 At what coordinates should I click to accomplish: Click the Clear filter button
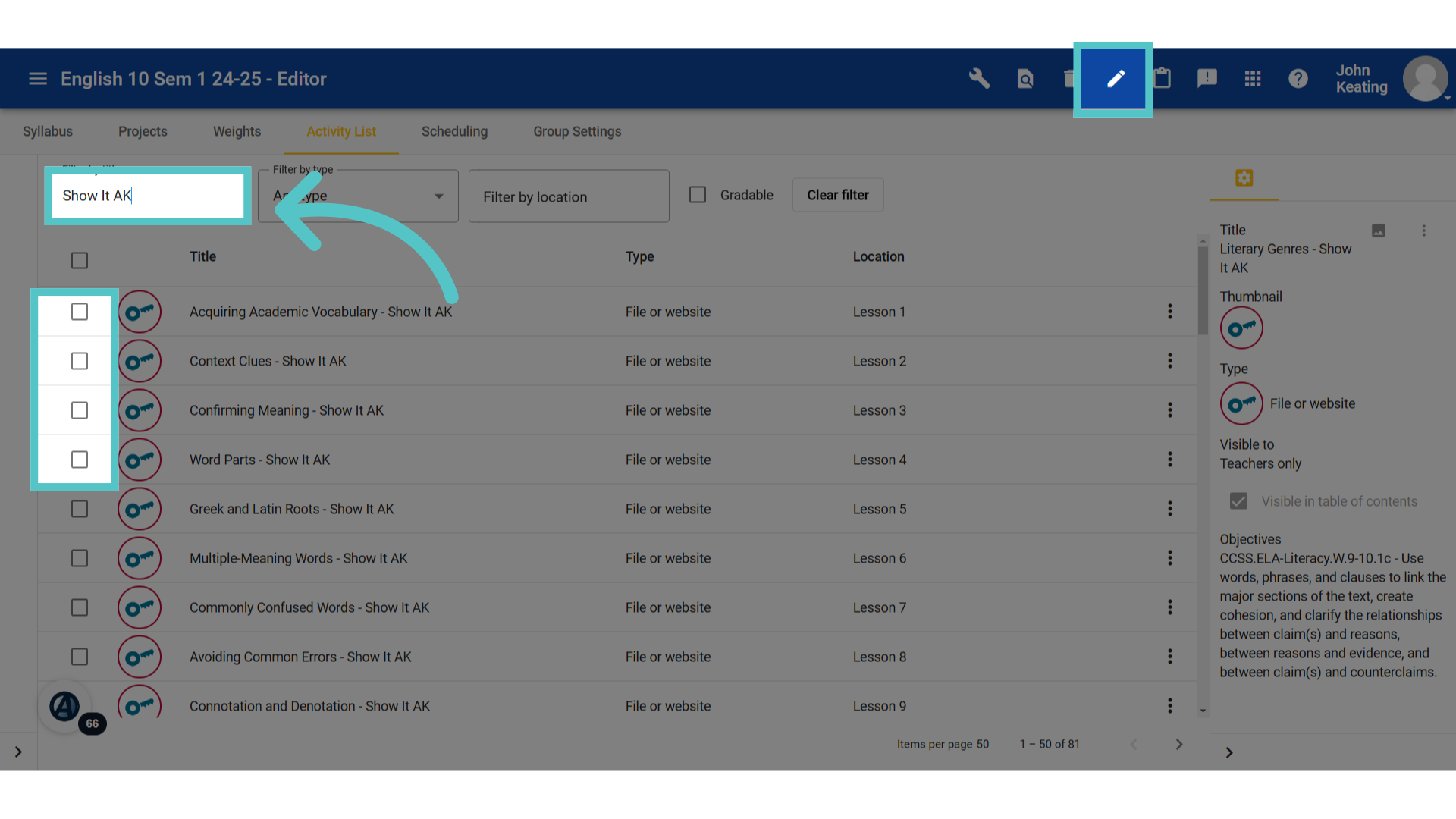click(x=838, y=195)
